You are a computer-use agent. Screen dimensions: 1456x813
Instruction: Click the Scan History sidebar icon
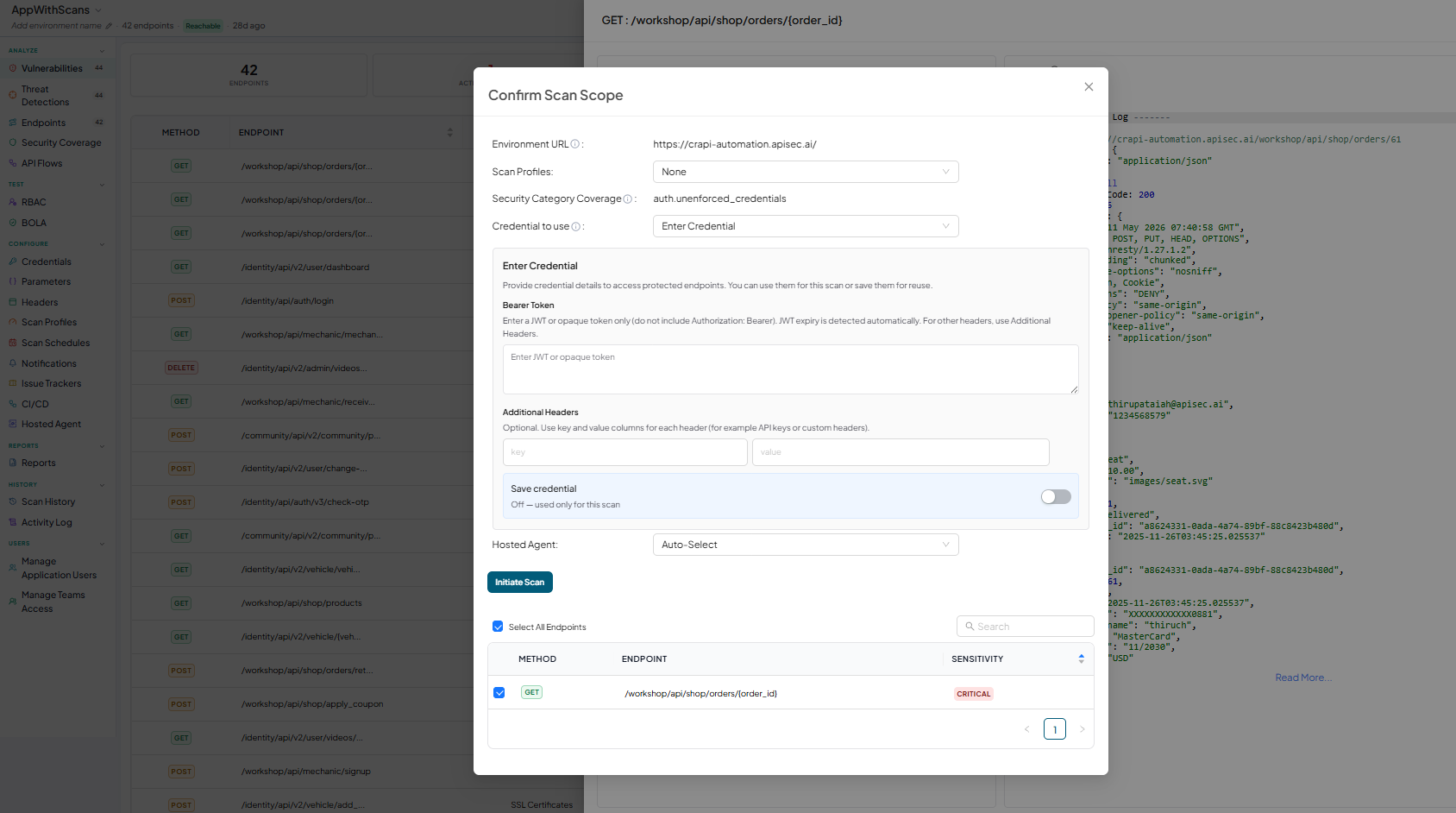(13, 501)
